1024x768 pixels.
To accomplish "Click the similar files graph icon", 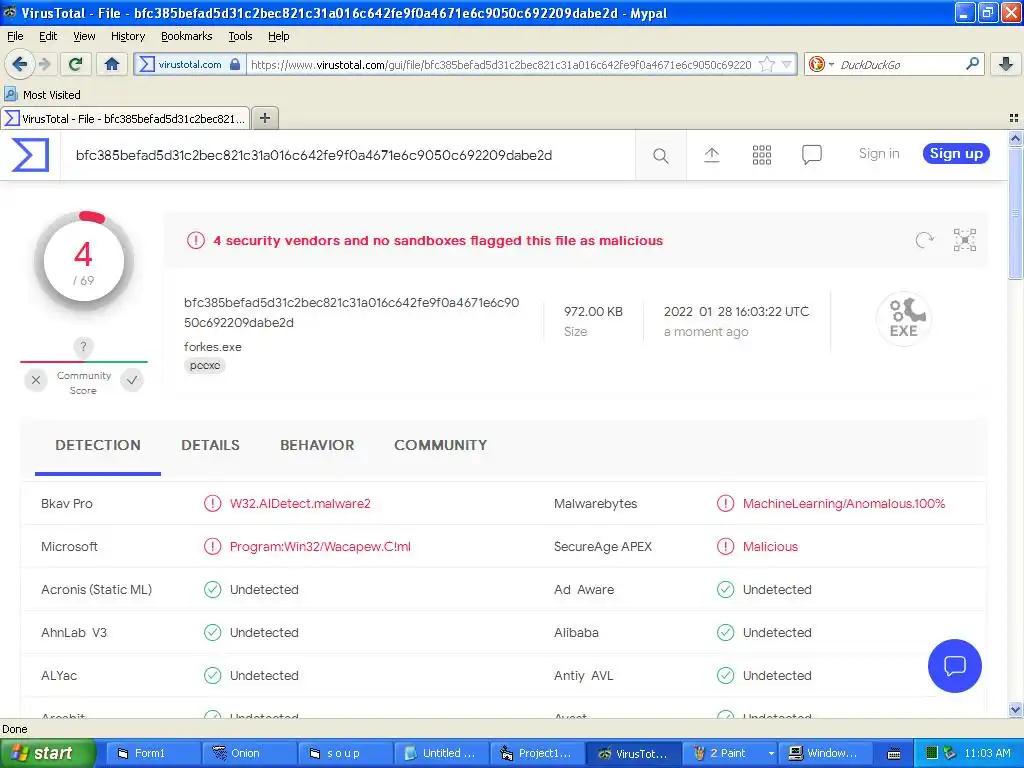I will click(x=964, y=240).
